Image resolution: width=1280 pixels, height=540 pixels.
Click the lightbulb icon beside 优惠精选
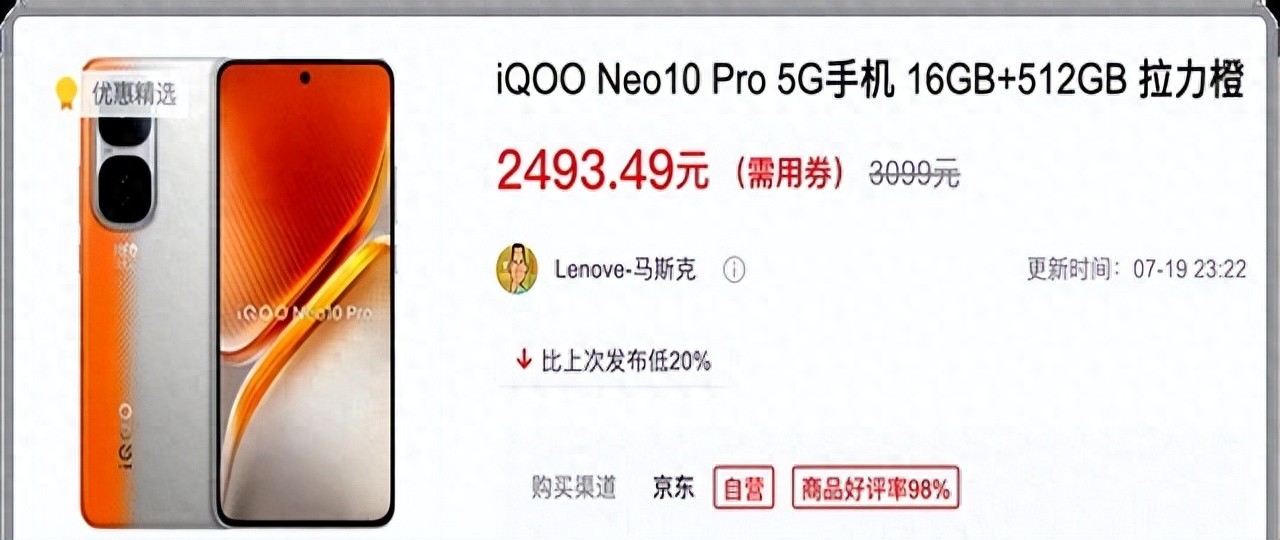point(66,93)
